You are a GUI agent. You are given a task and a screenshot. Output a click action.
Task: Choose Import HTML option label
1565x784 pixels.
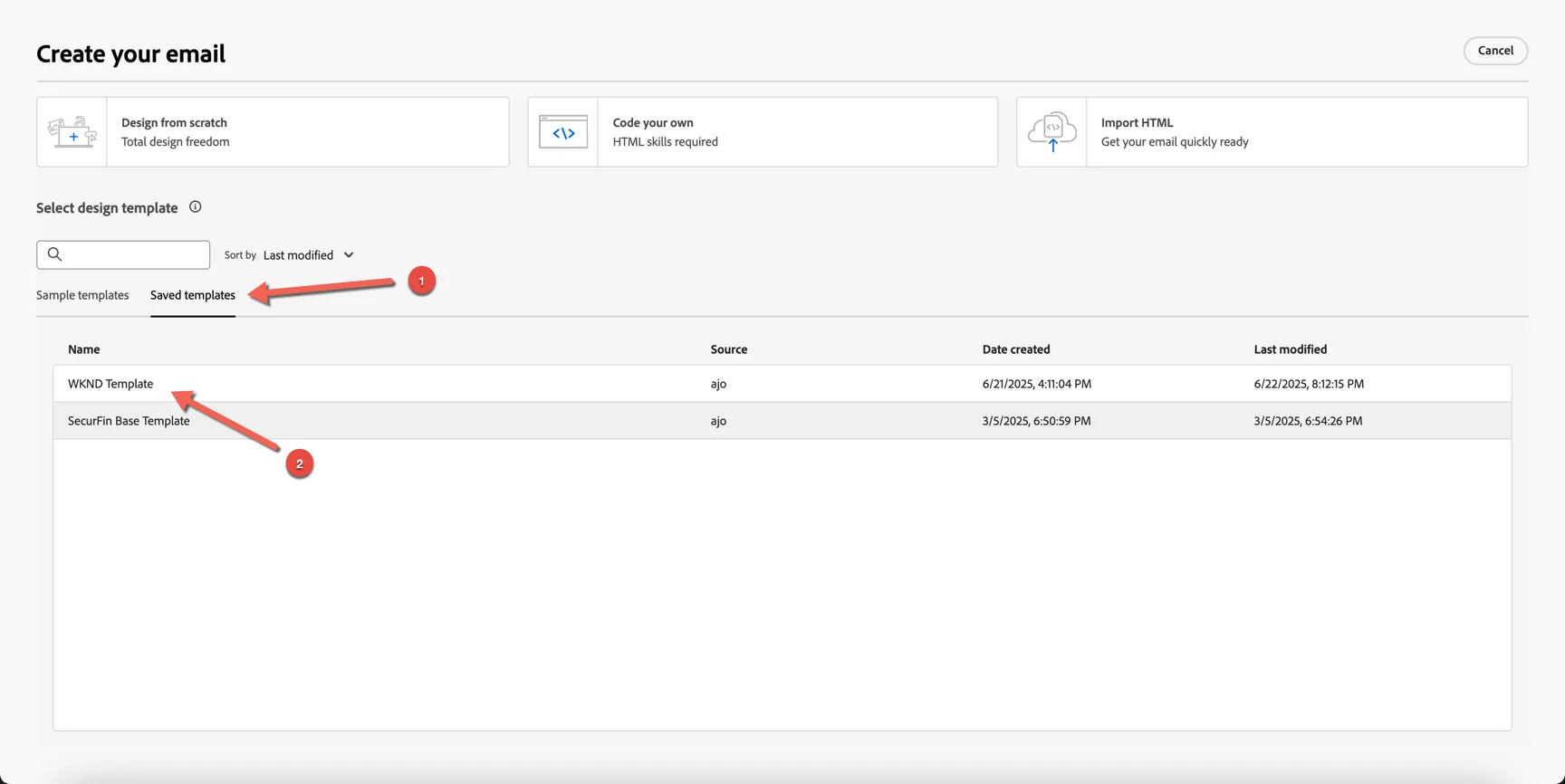pyautogui.click(x=1137, y=122)
